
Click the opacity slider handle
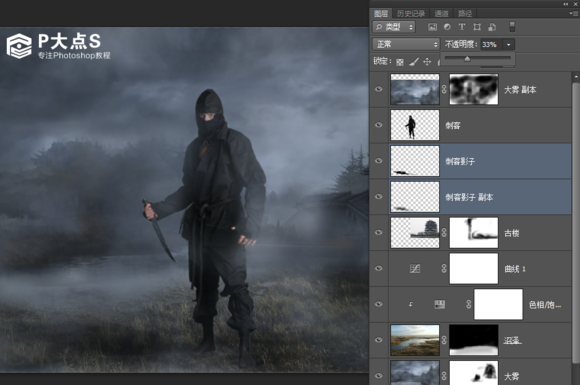point(467,59)
